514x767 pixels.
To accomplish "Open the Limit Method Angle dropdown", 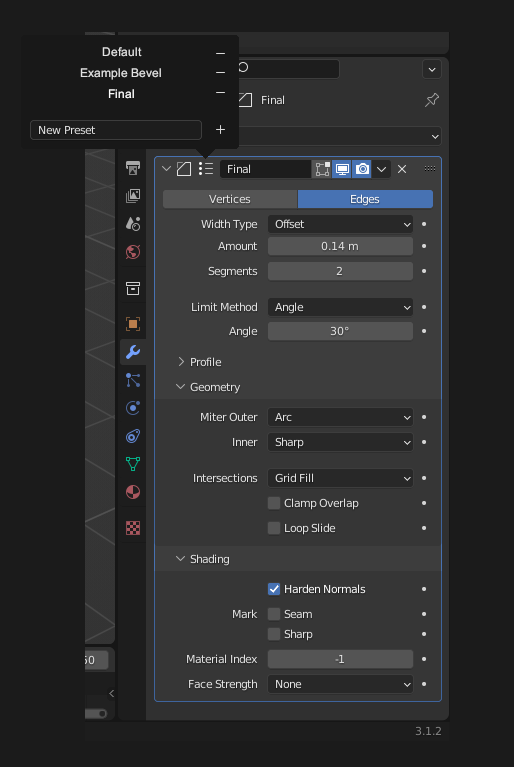I will [340, 307].
